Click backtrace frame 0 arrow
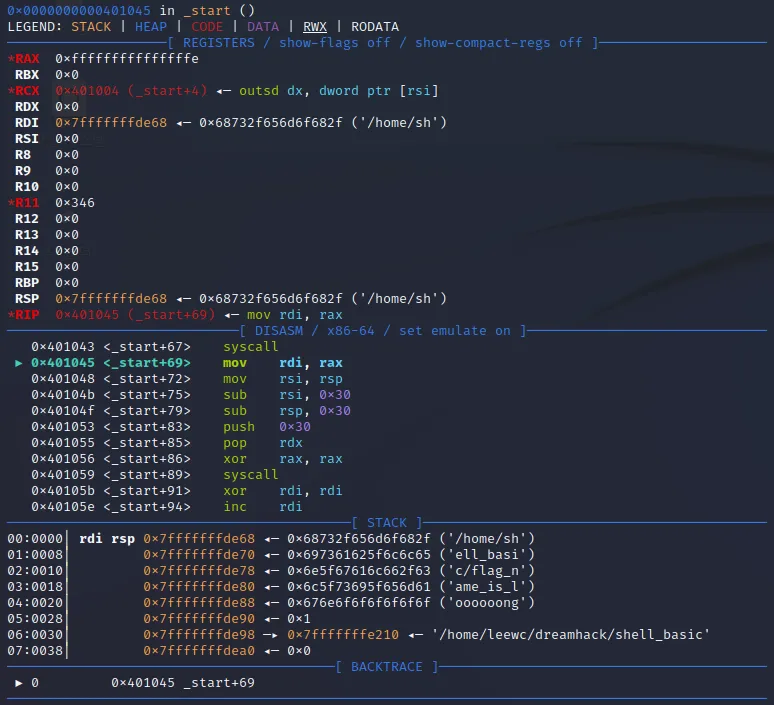This screenshot has height=705, width=774. pos(19,683)
